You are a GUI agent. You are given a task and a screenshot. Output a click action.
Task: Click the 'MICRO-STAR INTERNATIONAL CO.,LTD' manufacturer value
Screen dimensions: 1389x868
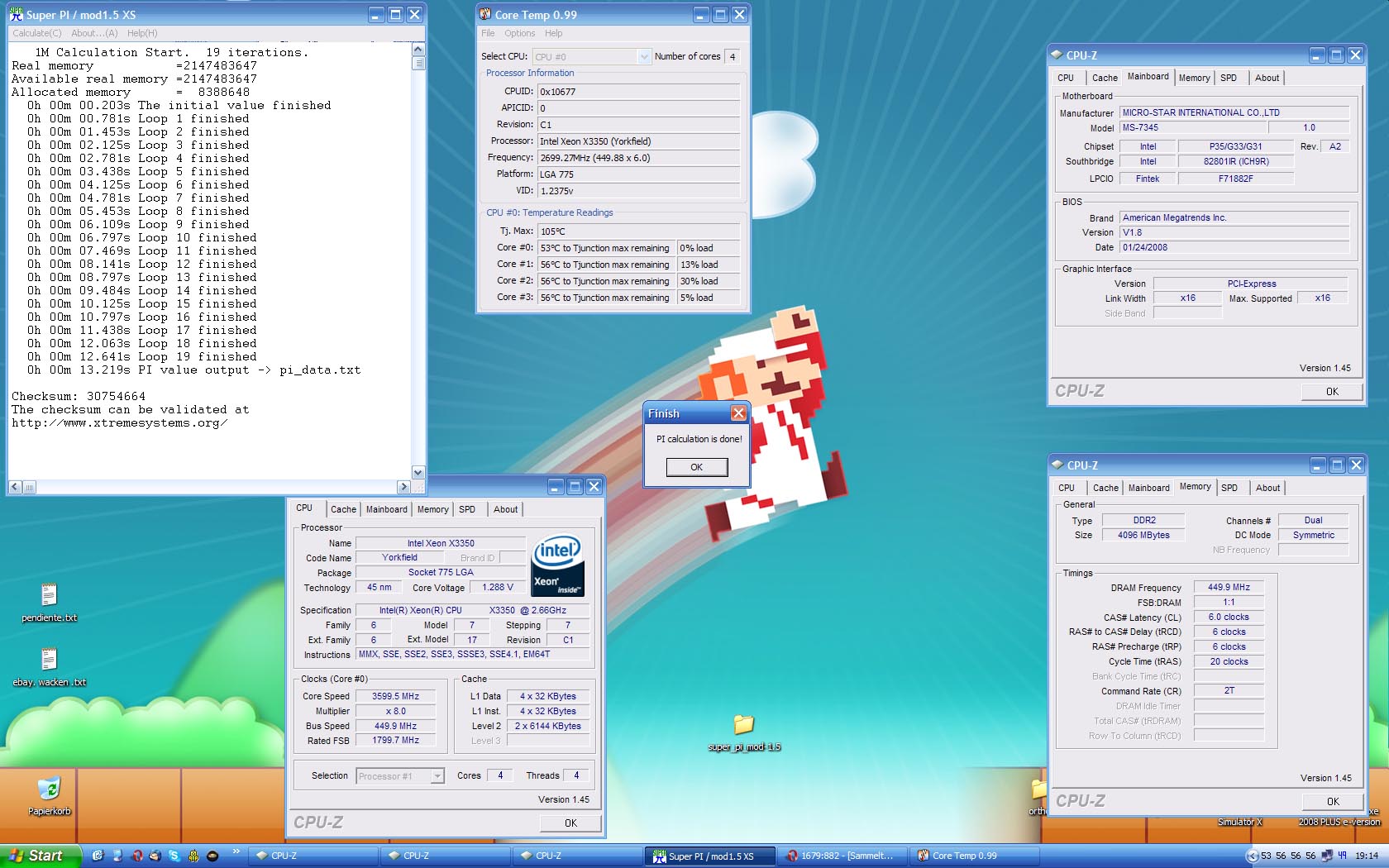pos(1234,112)
